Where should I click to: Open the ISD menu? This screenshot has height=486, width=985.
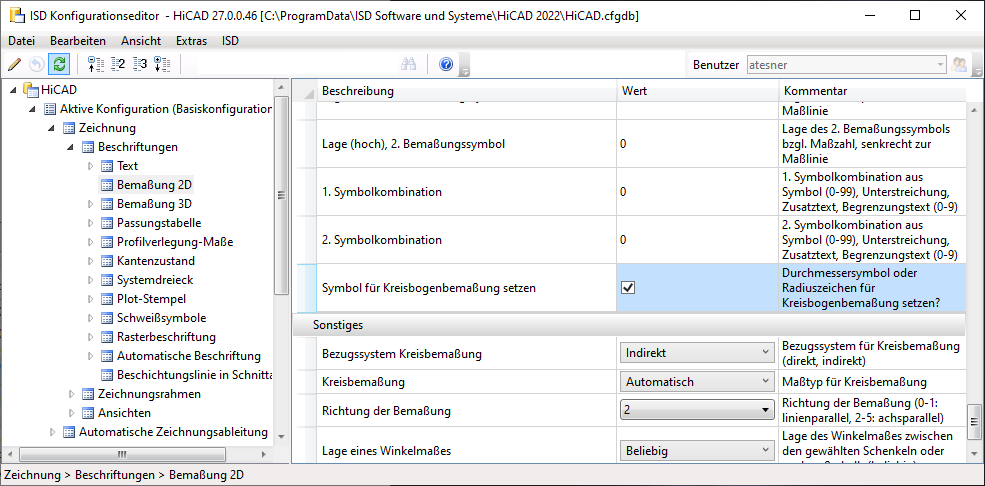tap(231, 41)
